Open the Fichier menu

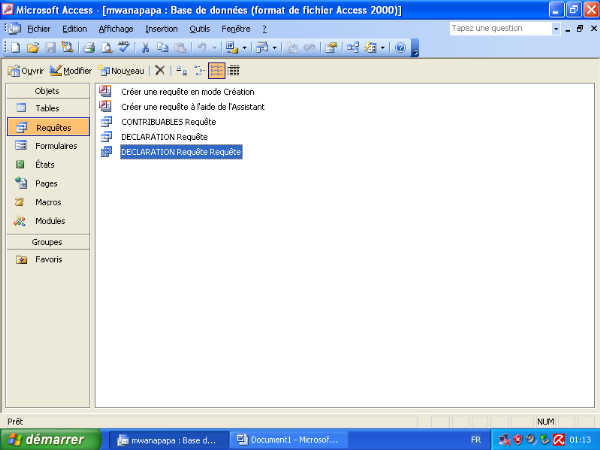(x=39, y=29)
